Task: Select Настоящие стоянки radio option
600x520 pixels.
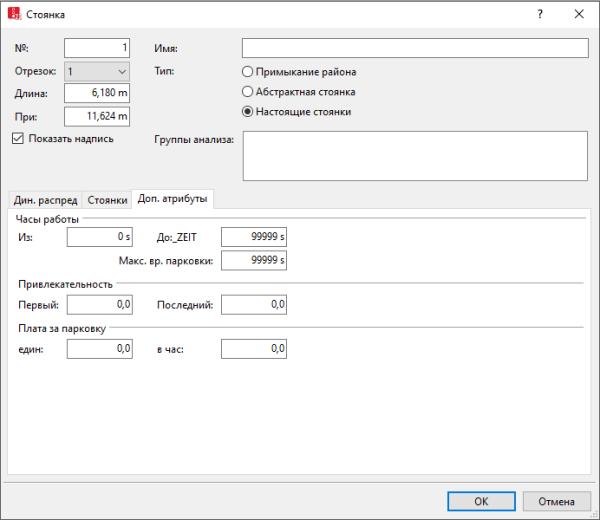Action: [248, 112]
